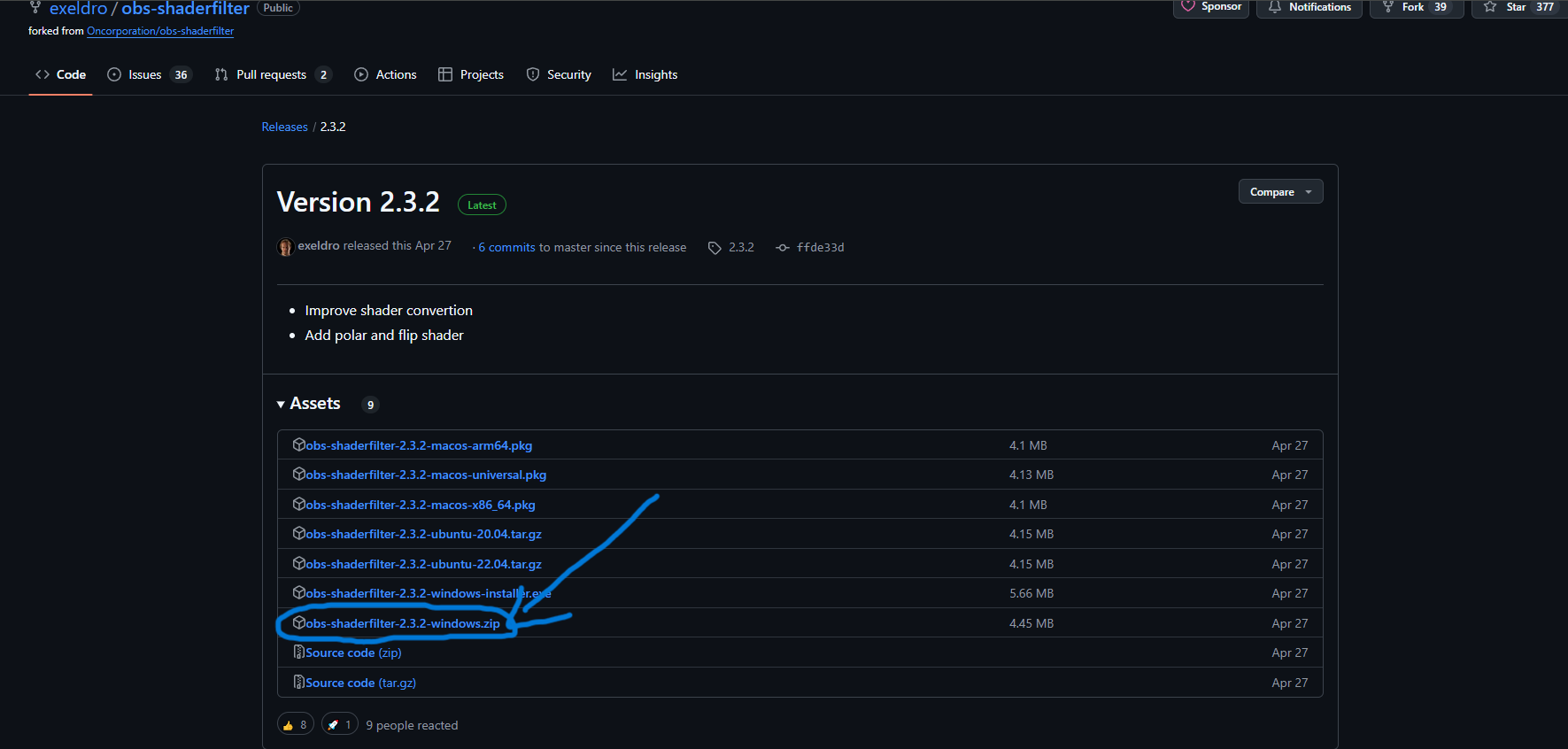Click the package icon for ubuntu-20.04.tar.gz

(299, 534)
